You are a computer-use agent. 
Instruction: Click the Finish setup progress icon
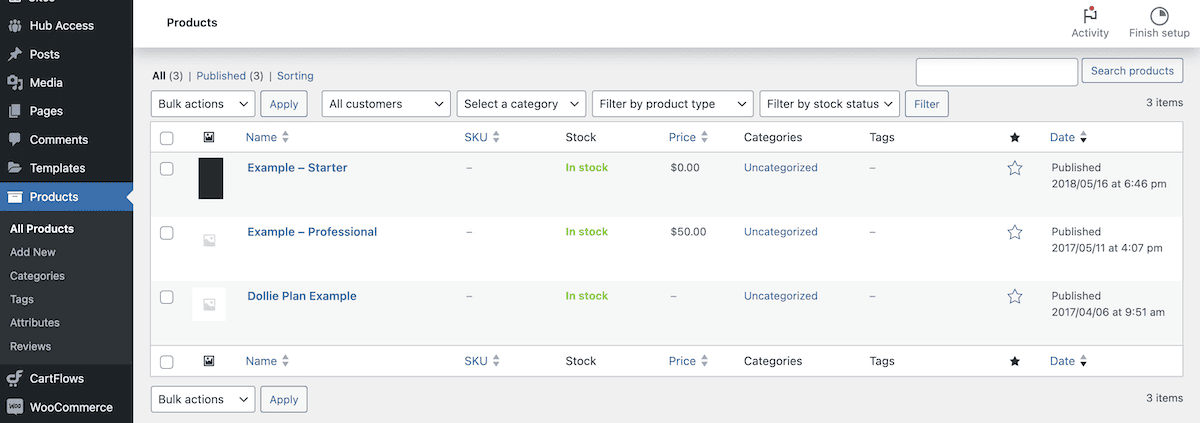[1159, 16]
